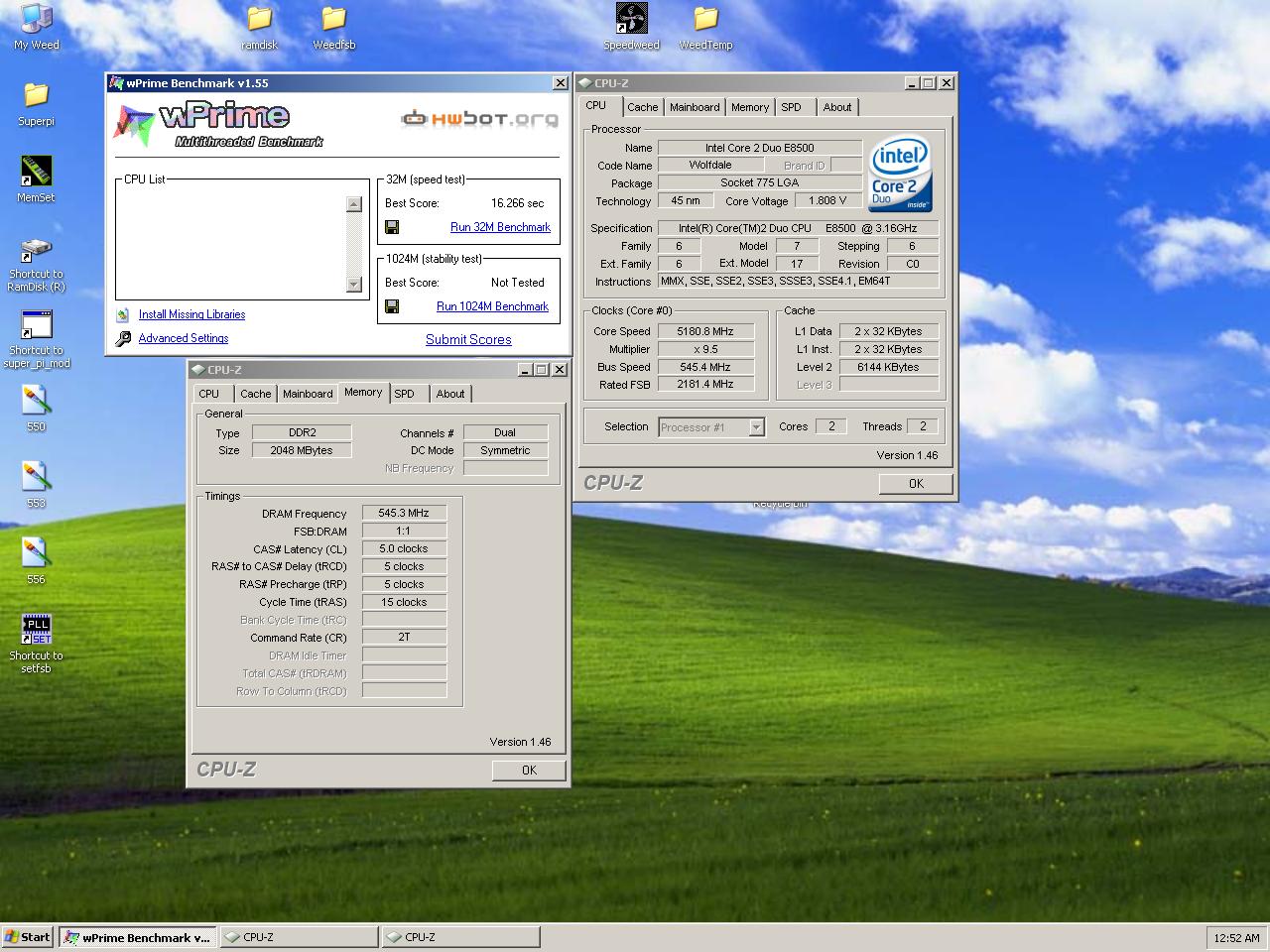Launch the Speedweed fan icon
1270x952 pixels.
click(x=631, y=18)
